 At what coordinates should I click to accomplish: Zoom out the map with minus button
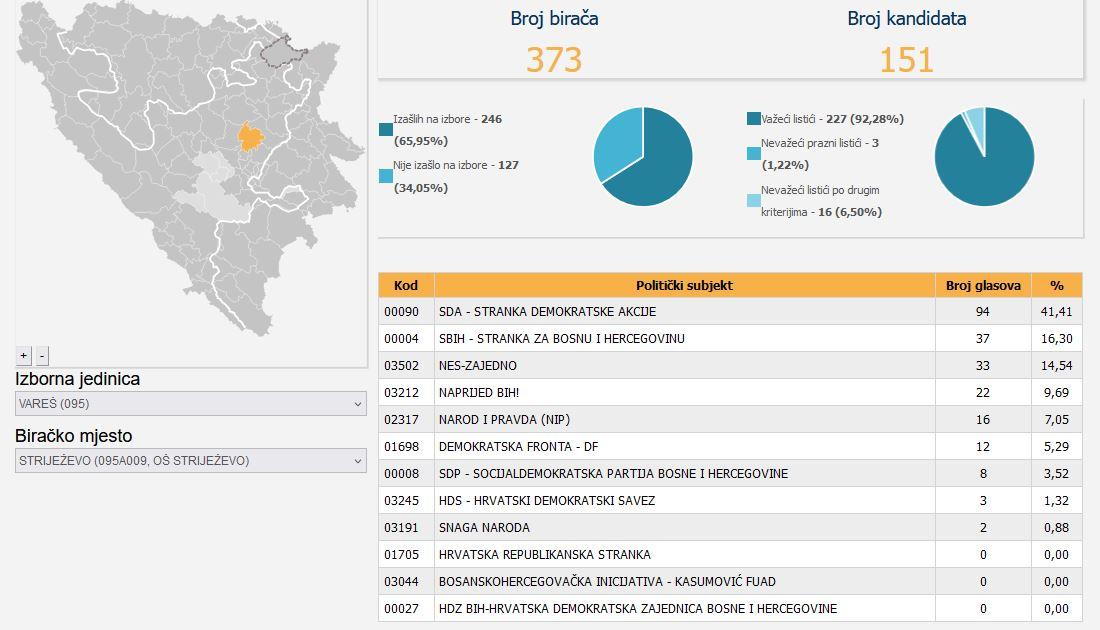[42, 356]
